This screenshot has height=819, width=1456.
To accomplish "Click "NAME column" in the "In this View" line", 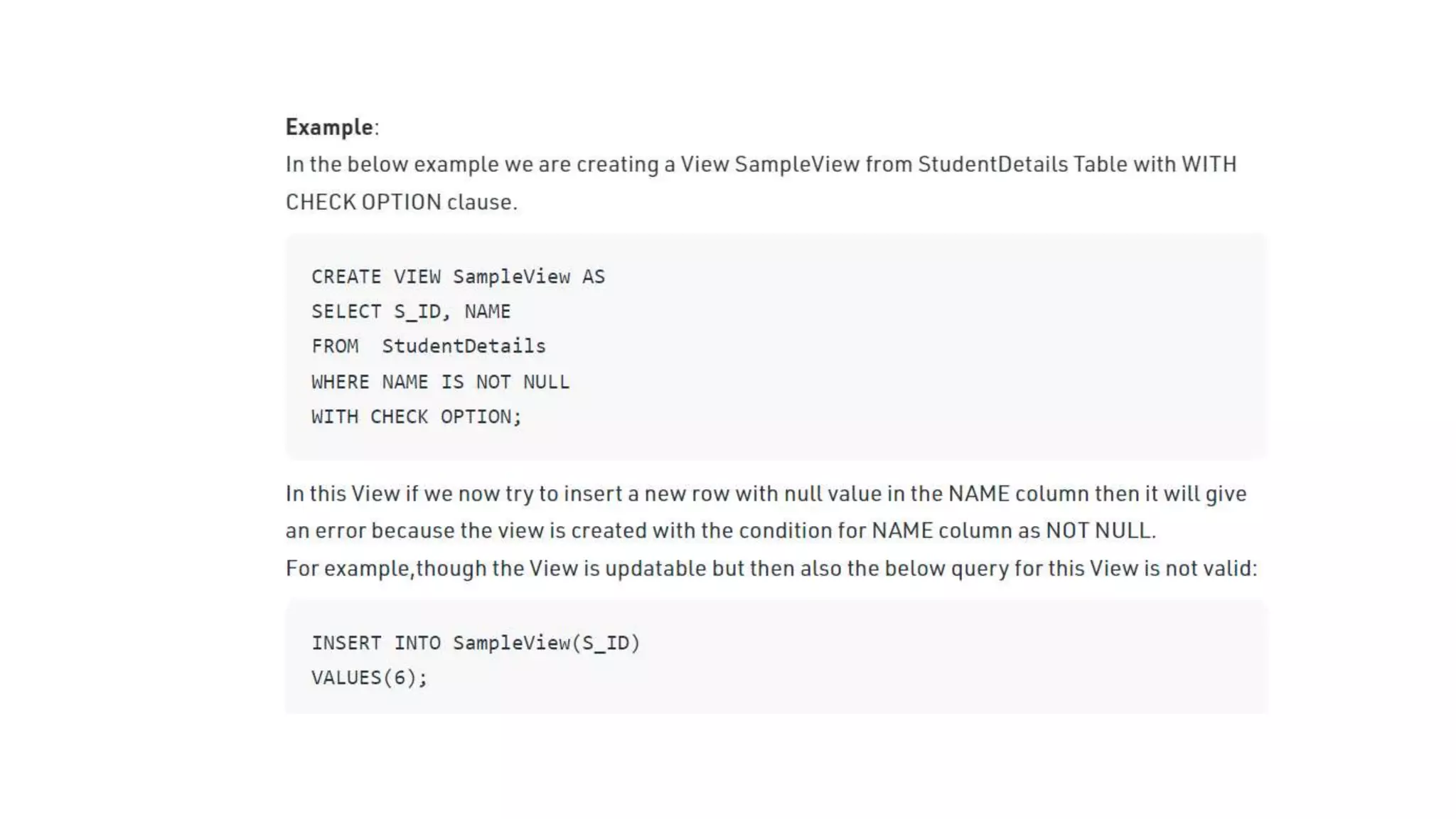I will pyautogui.click(x=1018, y=493).
